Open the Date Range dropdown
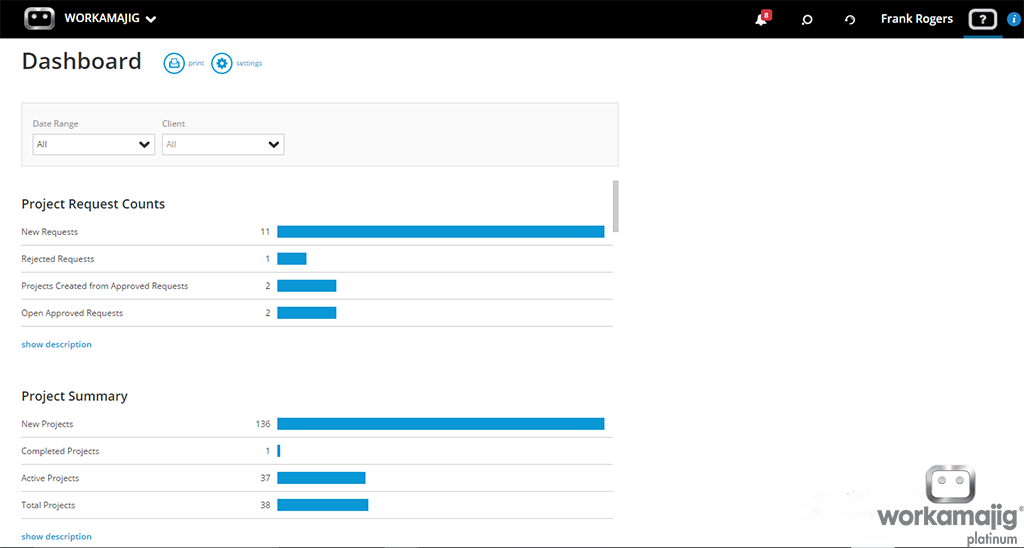The height and width of the screenshot is (548, 1024). [x=93, y=144]
